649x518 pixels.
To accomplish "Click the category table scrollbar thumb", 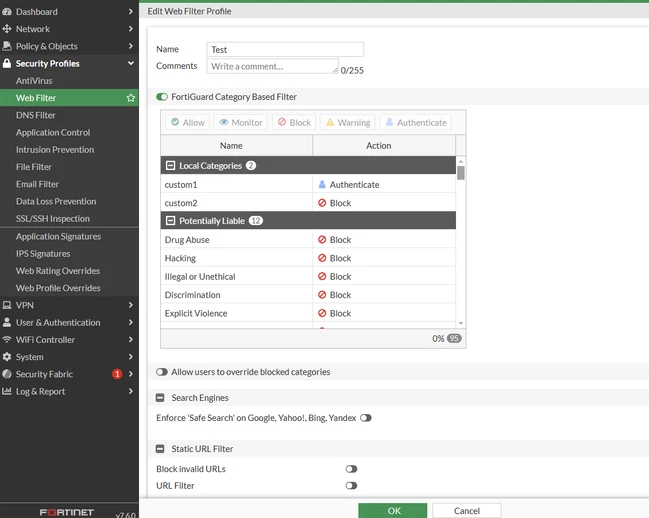I will (x=461, y=173).
